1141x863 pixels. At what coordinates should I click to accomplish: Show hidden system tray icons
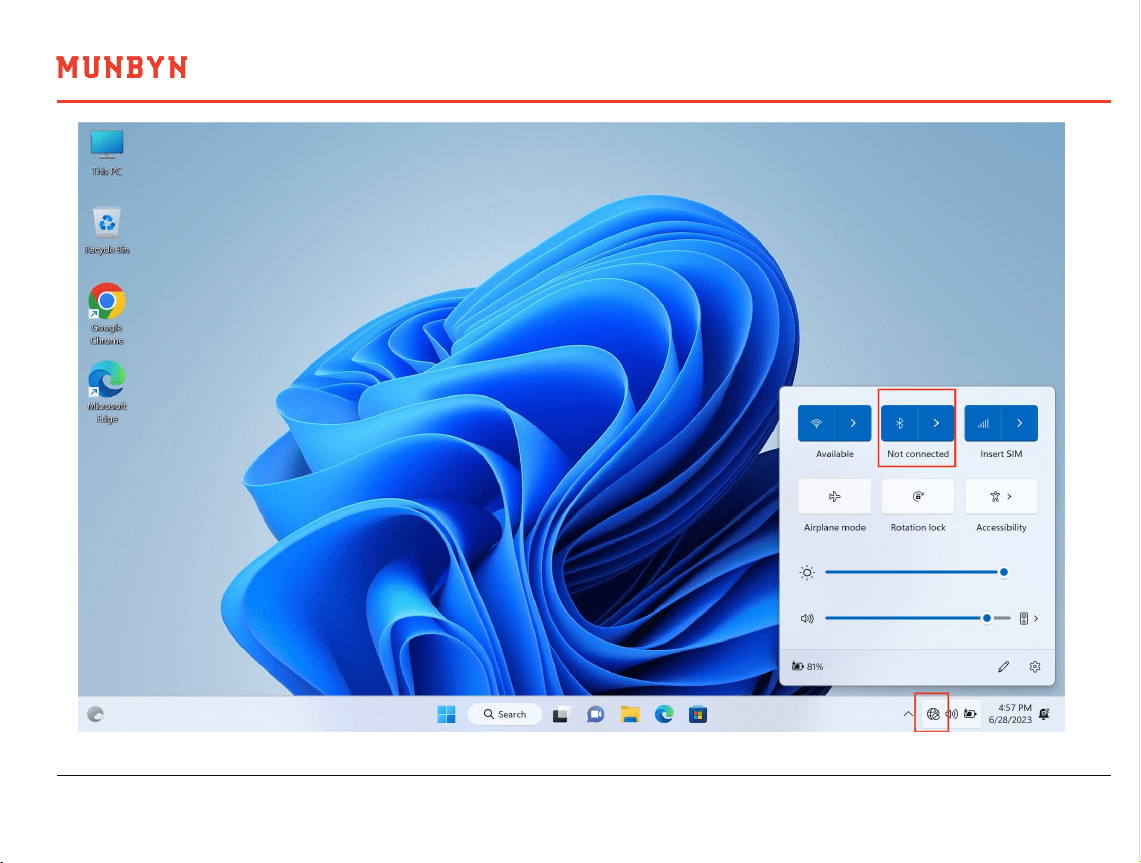[x=908, y=714]
